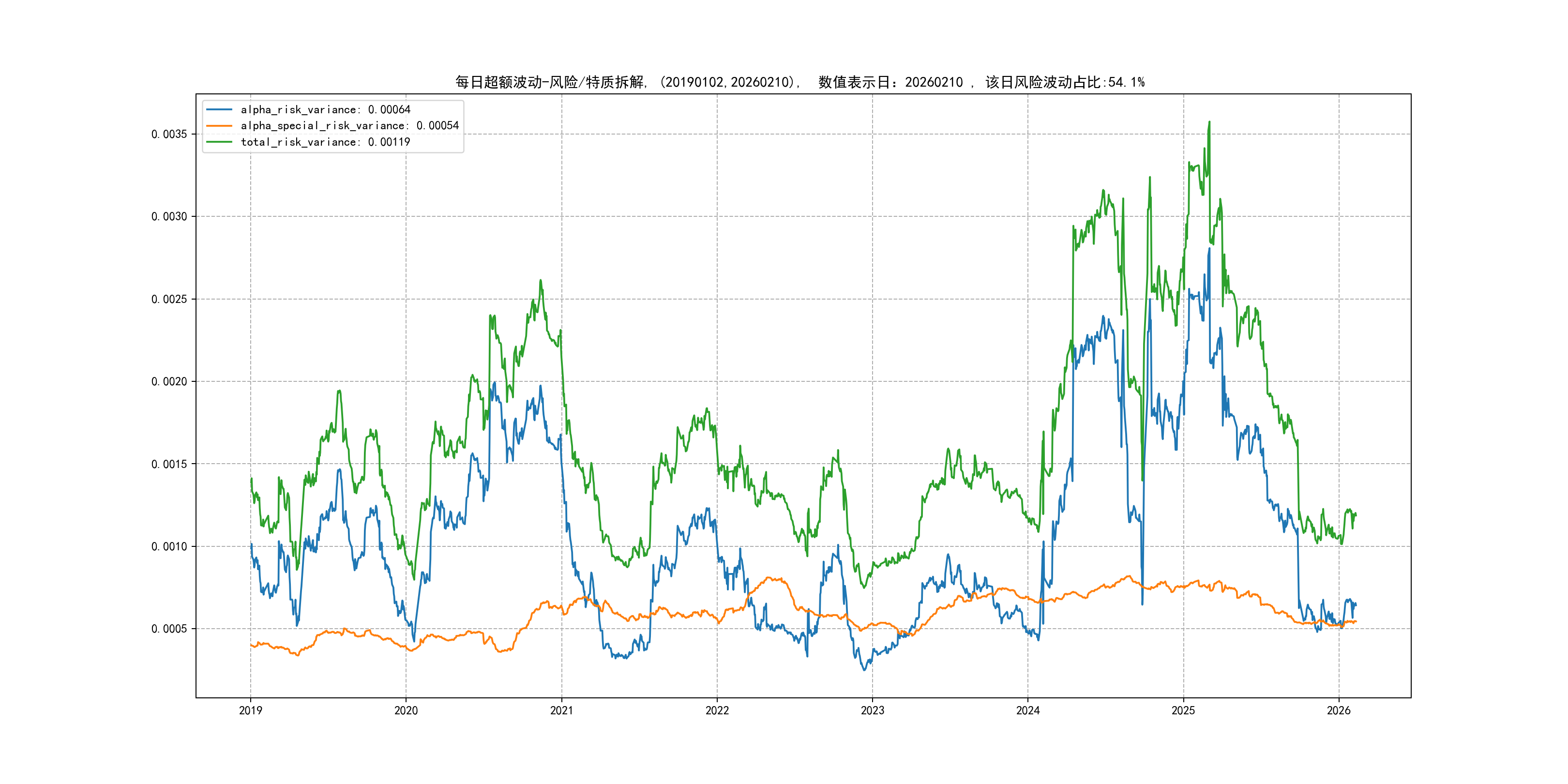Click the 0.0035 y-axis tick label
The height and width of the screenshot is (784, 1568).
[169, 134]
